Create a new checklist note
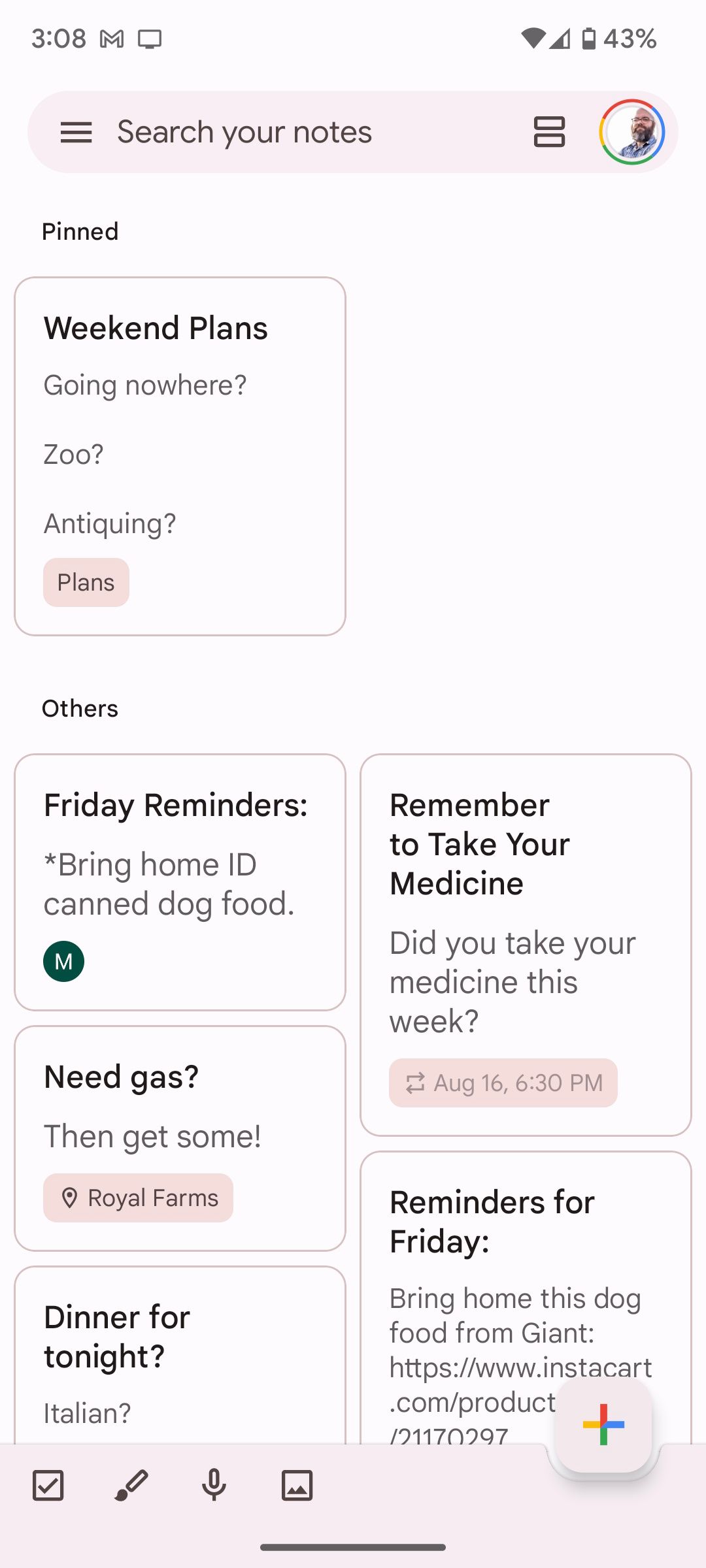The width and height of the screenshot is (706, 1568). click(47, 1484)
